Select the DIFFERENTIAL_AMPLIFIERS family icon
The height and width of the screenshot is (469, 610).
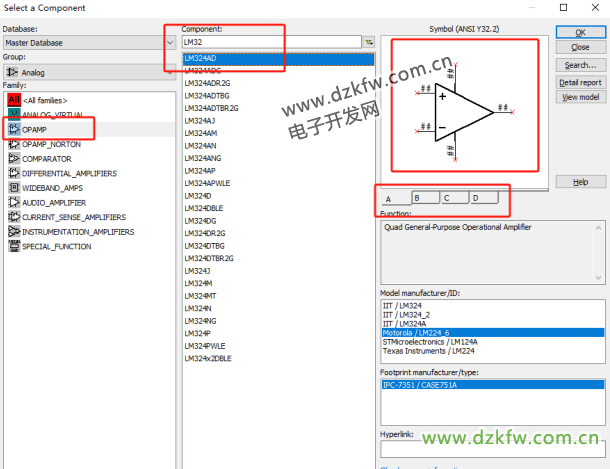[x=14, y=173]
